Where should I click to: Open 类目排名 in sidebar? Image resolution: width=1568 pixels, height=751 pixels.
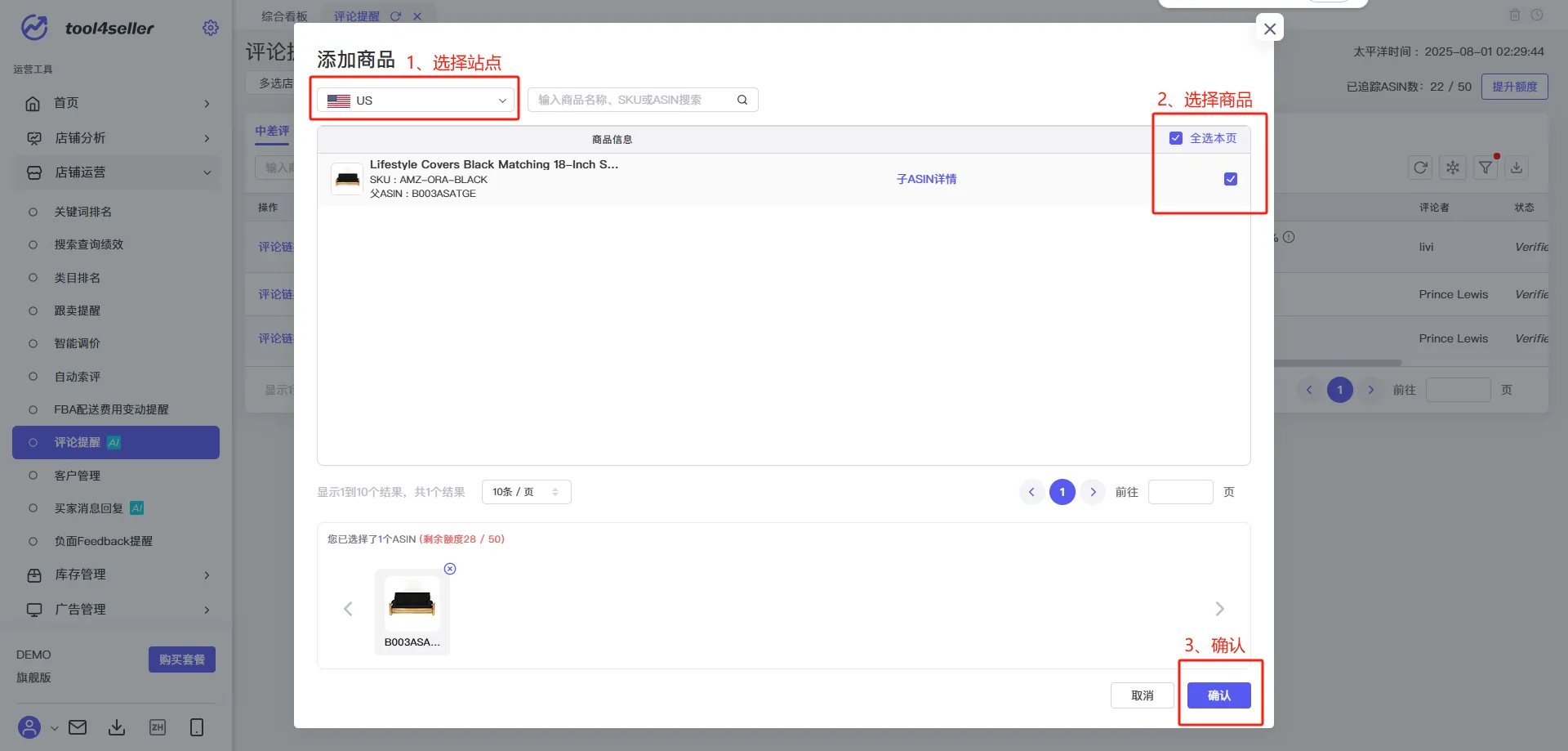click(77, 278)
